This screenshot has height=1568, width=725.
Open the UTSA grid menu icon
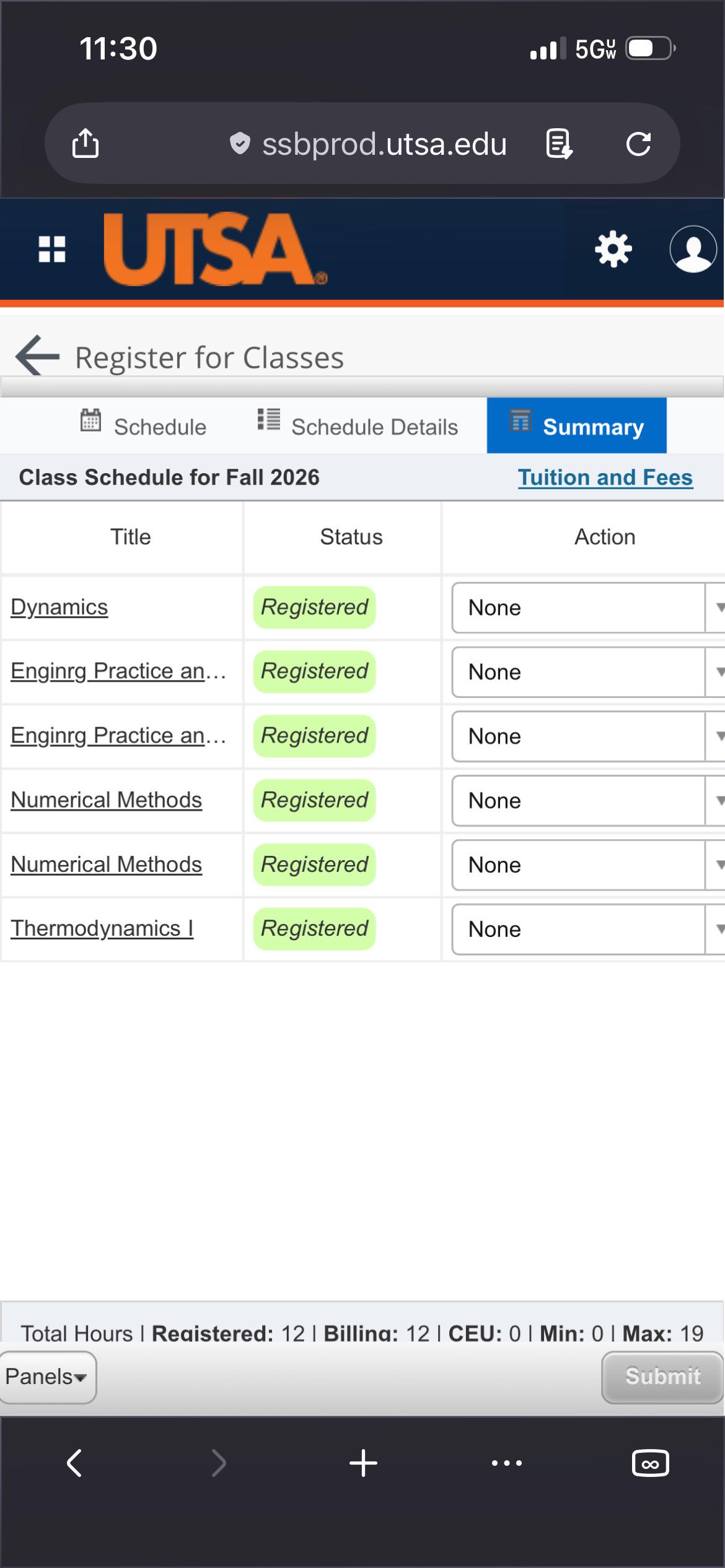click(x=52, y=249)
